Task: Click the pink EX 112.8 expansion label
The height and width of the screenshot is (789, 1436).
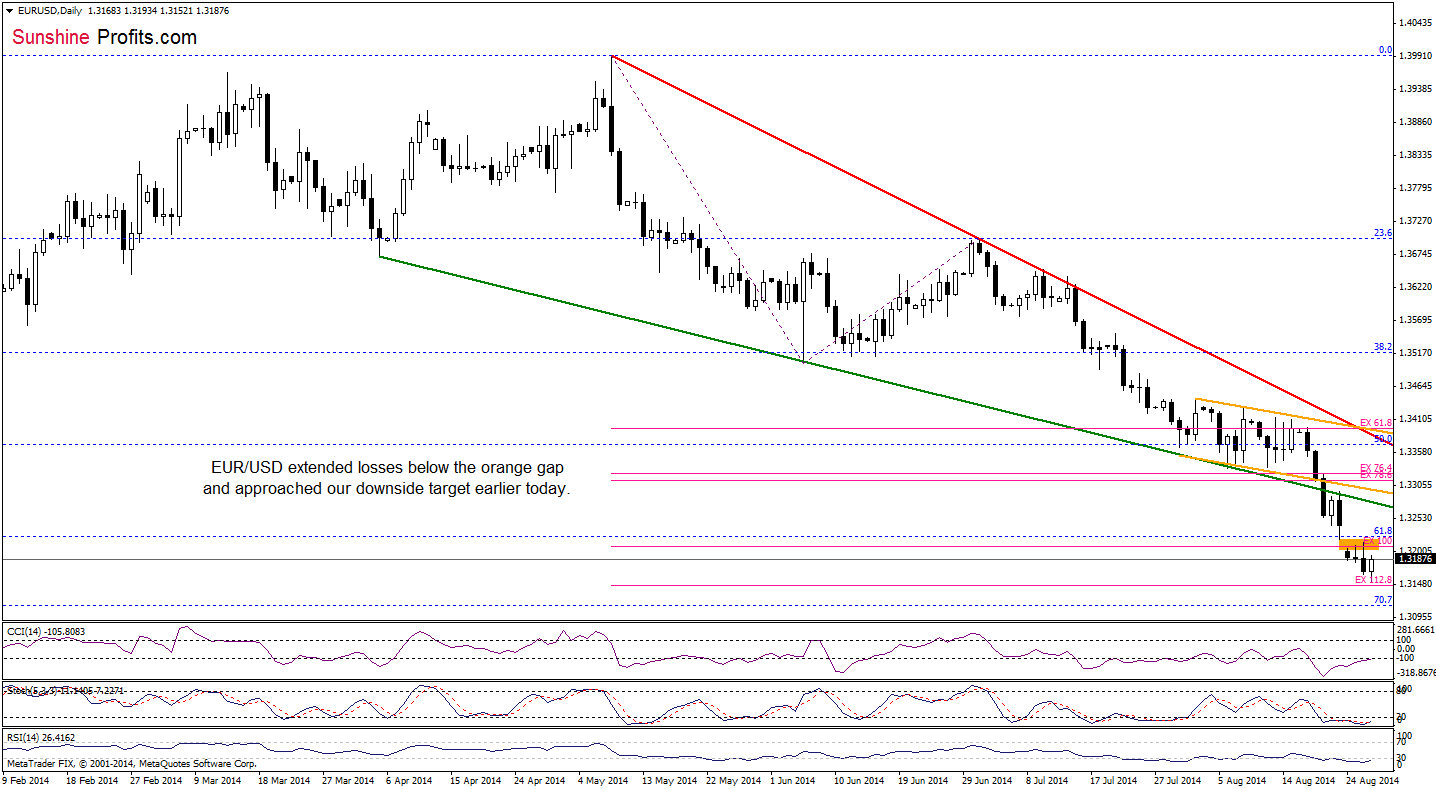Action: pos(1374,579)
